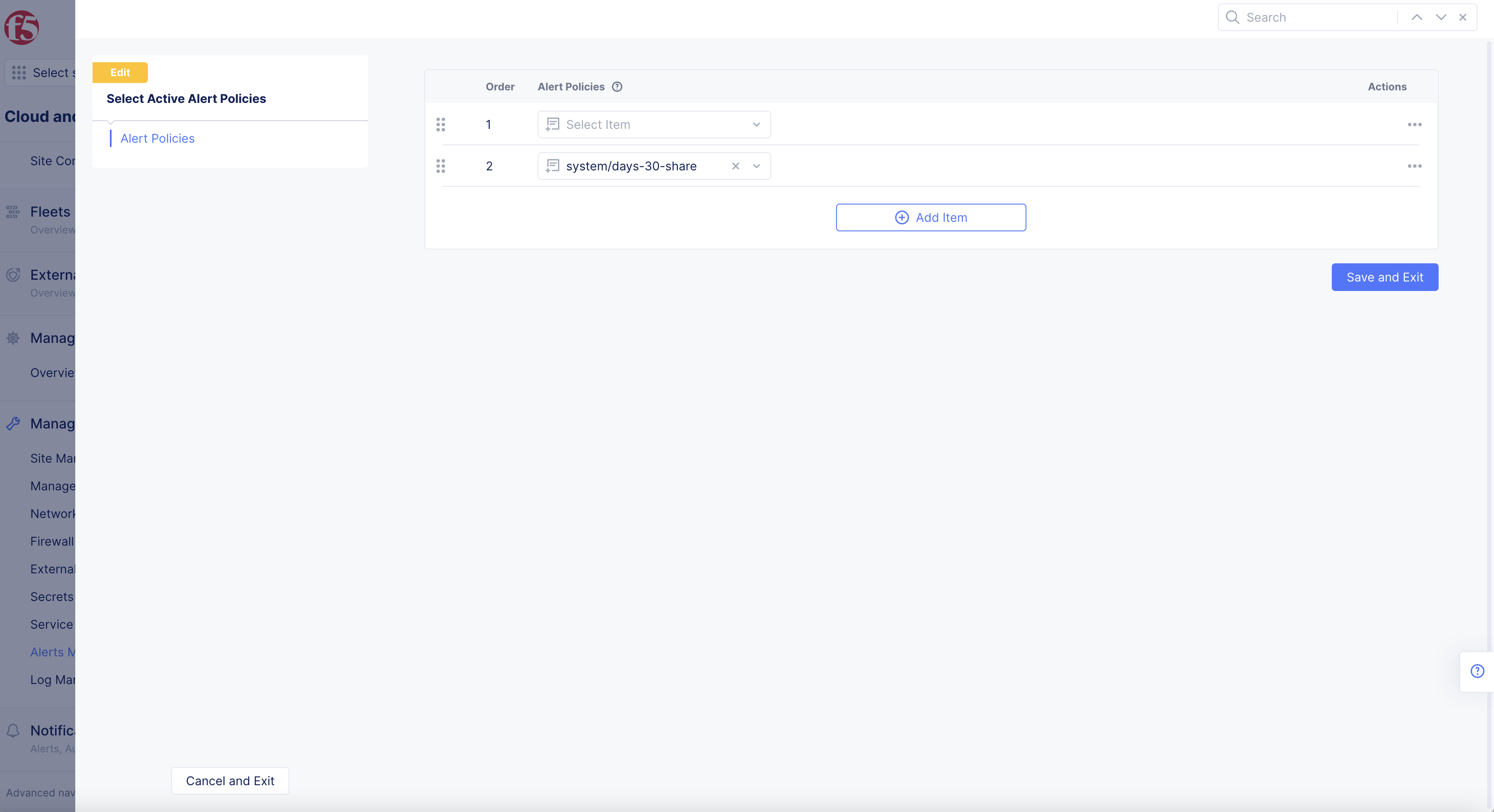Click the F5 logo icon
Screen dimensions: 1494x812
(22, 27)
